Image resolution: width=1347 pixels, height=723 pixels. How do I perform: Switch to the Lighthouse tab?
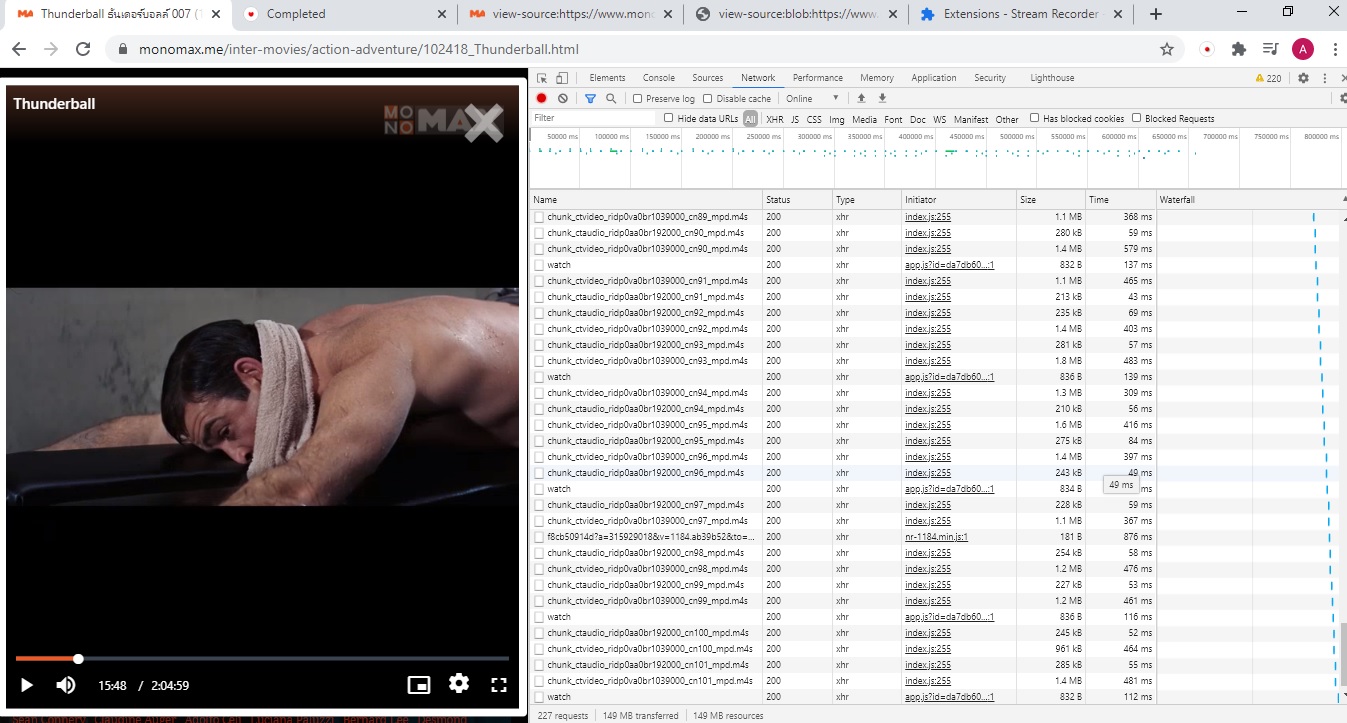point(1052,78)
